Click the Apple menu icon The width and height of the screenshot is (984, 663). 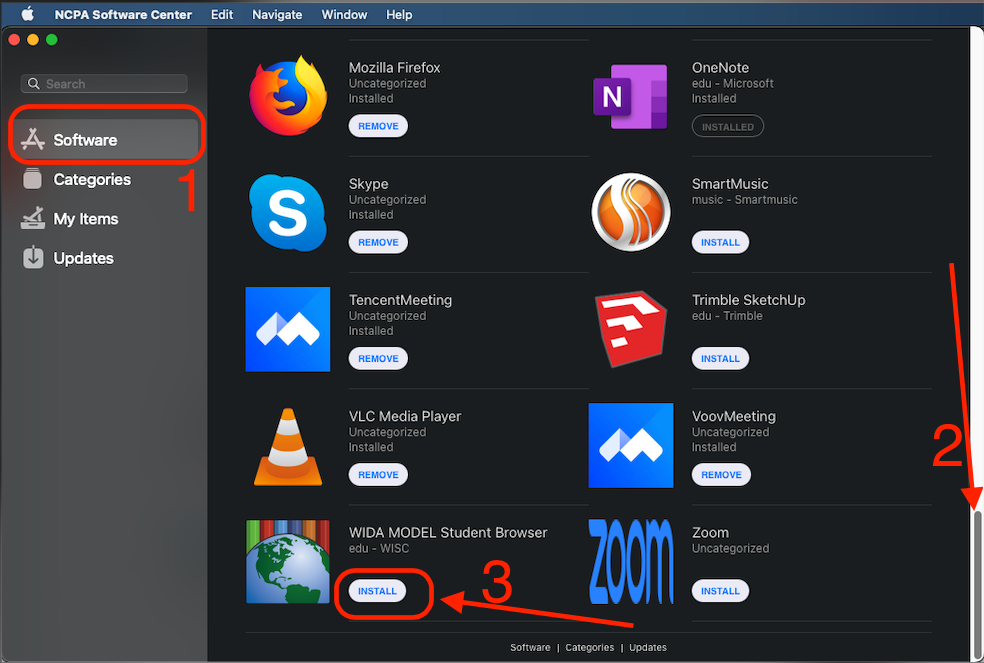pyautogui.click(x=27, y=15)
